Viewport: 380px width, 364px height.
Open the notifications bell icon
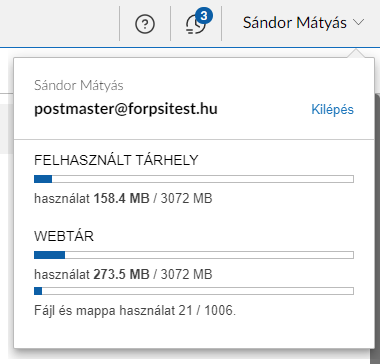pyautogui.click(x=195, y=25)
